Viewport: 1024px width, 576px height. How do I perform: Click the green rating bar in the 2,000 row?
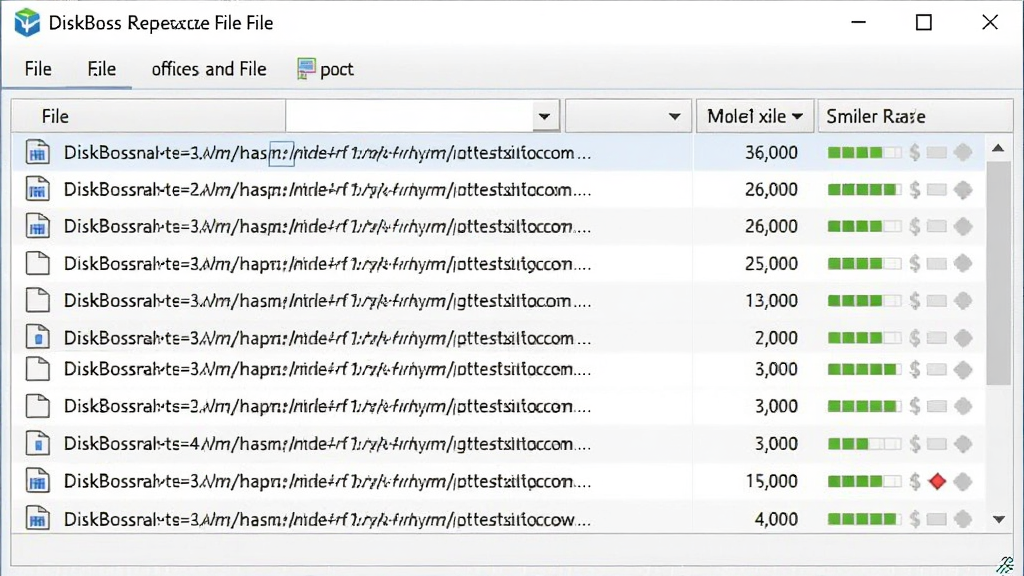tap(864, 338)
